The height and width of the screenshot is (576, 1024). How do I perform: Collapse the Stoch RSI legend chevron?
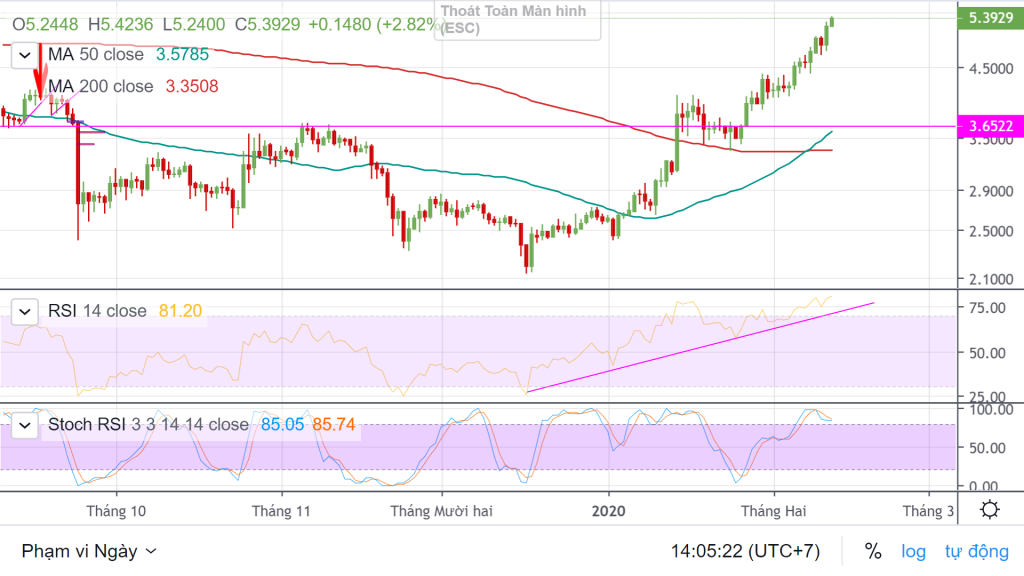coord(25,425)
